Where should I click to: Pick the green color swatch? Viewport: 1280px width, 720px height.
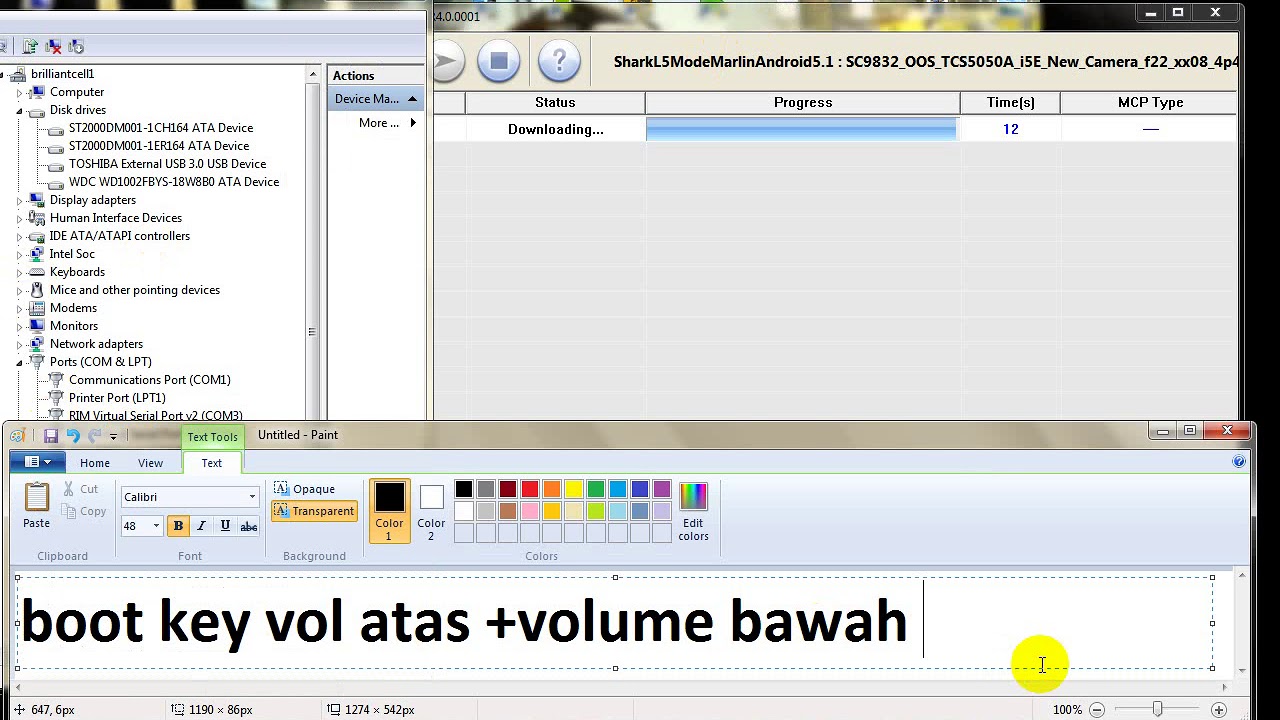pyautogui.click(x=596, y=489)
